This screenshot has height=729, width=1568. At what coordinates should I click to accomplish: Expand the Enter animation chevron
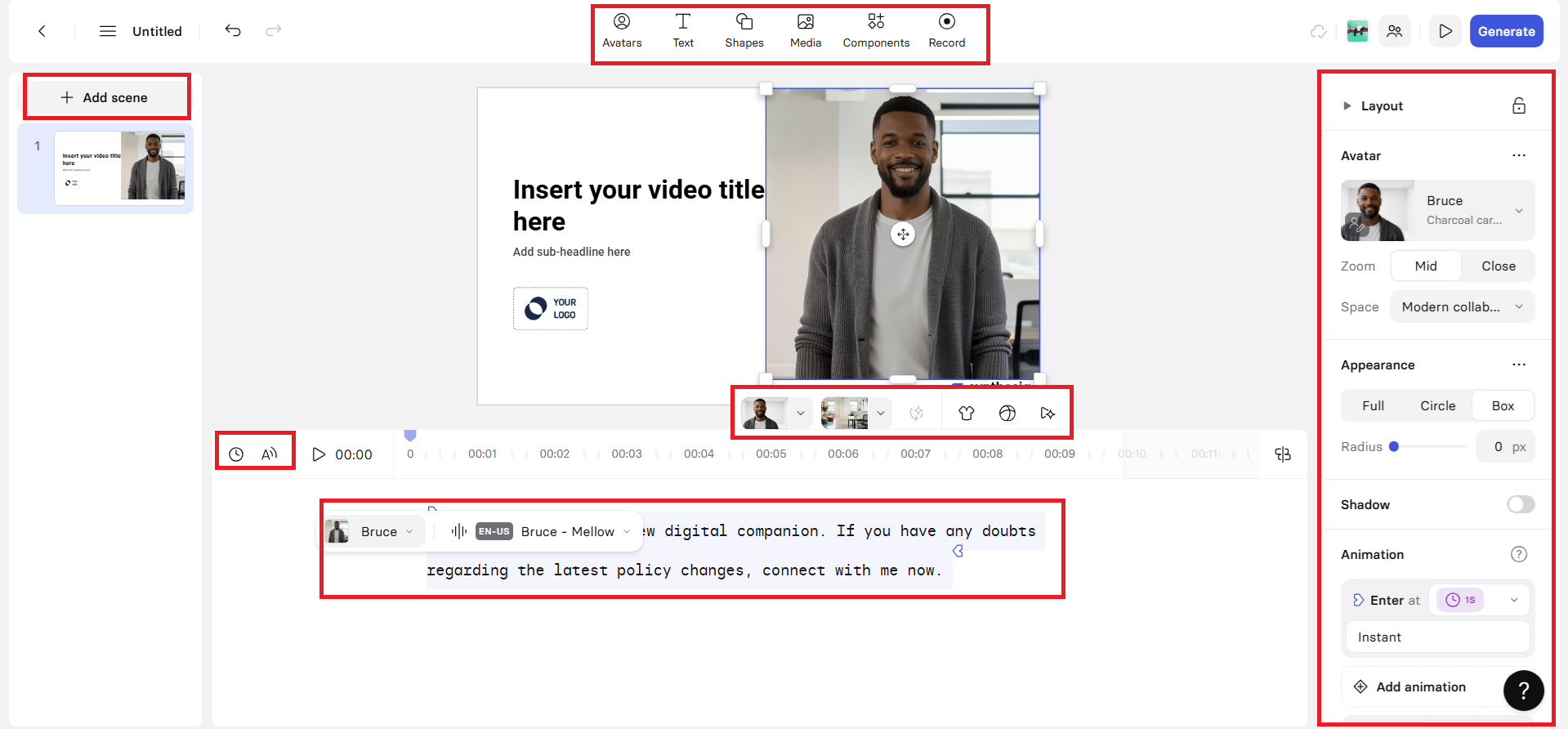tap(1514, 600)
